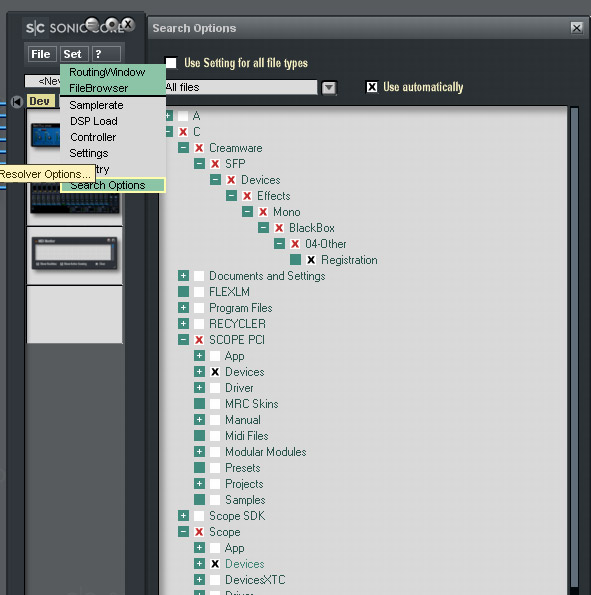The height and width of the screenshot is (595, 591).
Task: Expand Documents and Settings folder
Action: [x=183, y=276]
